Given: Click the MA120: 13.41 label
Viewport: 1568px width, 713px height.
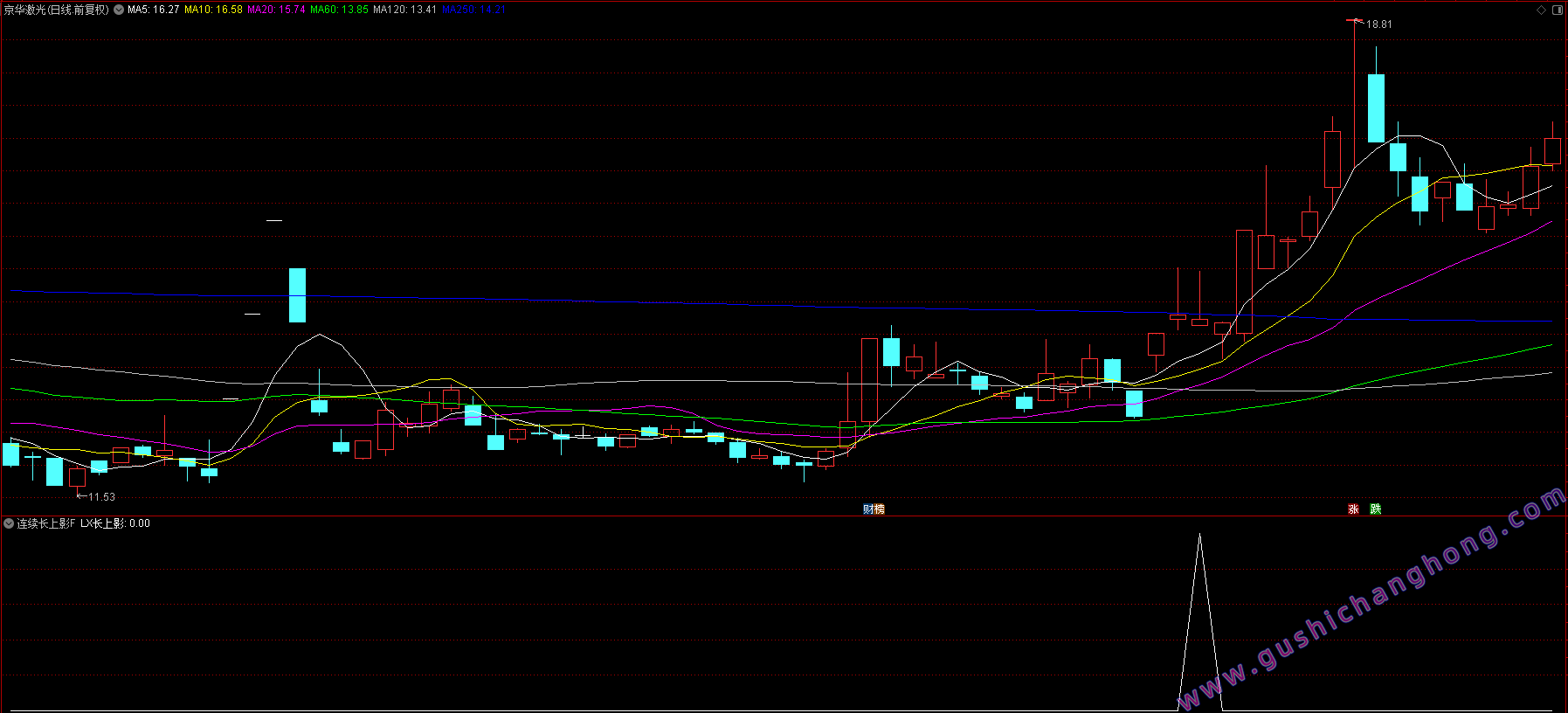Looking at the screenshot, I should pos(404,10).
